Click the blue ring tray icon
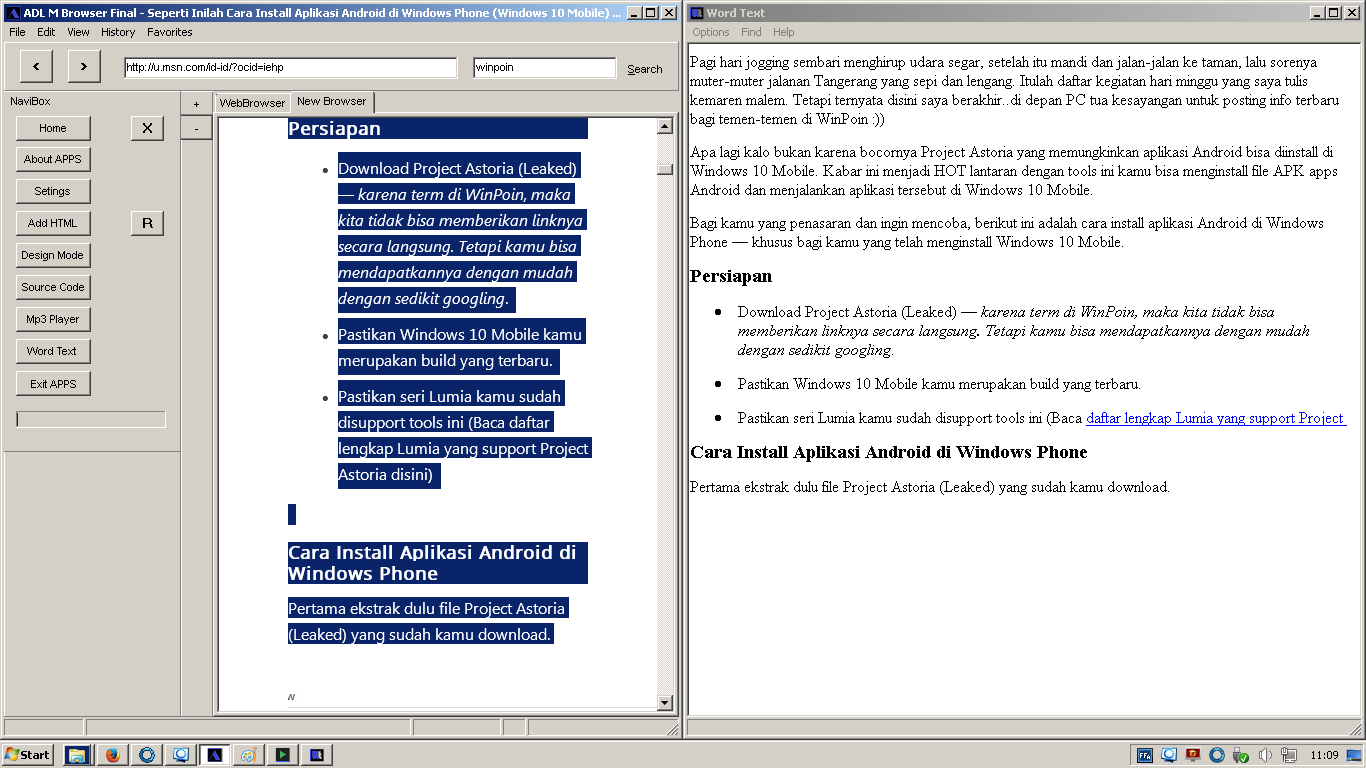Screen dimensions: 1366x768 [x=1217, y=755]
